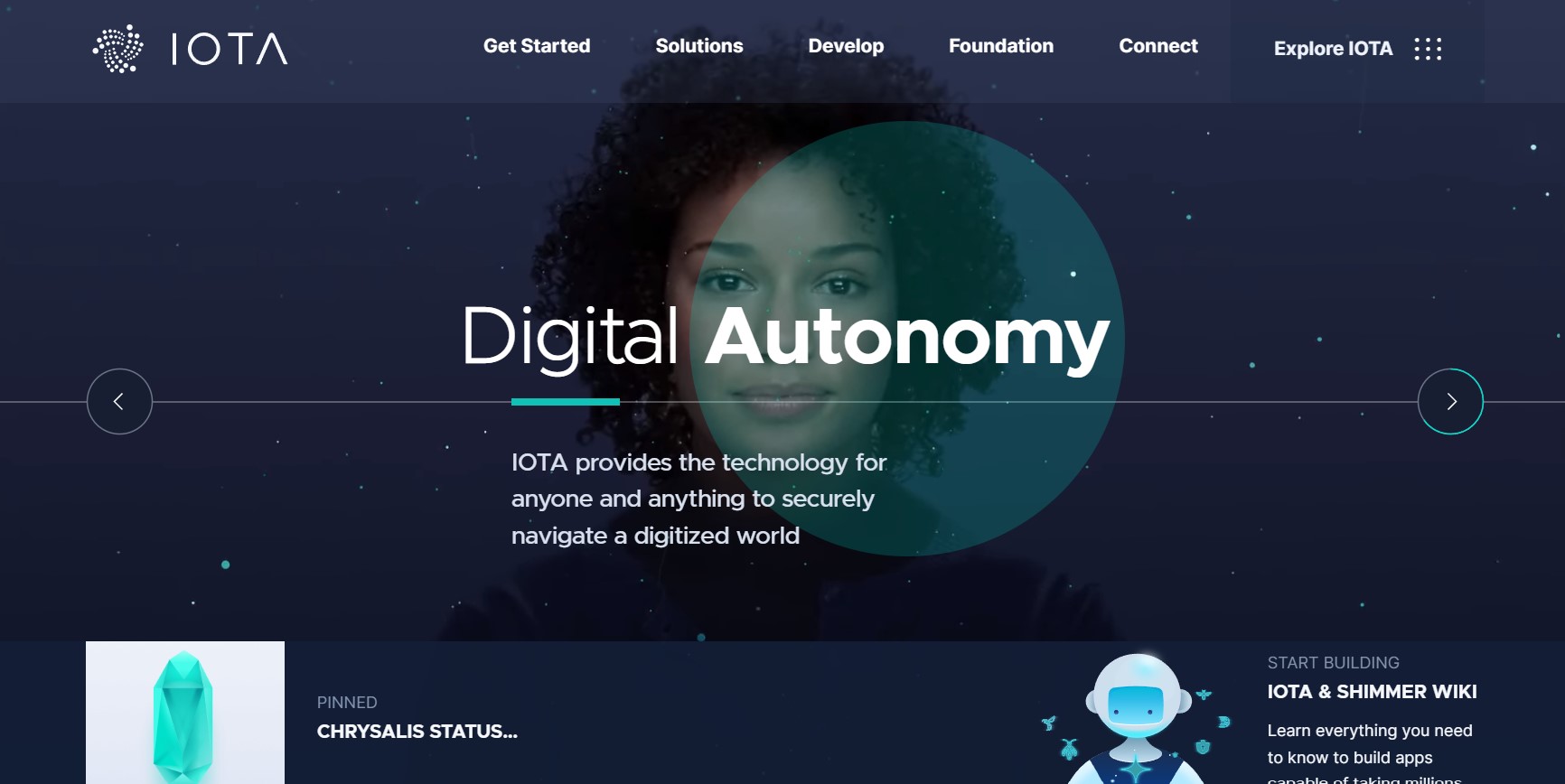Click the IOTA wordmark text
Image resolution: width=1565 pixels, height=784 pixels.
pyautogui.click(x=230, y=49)
